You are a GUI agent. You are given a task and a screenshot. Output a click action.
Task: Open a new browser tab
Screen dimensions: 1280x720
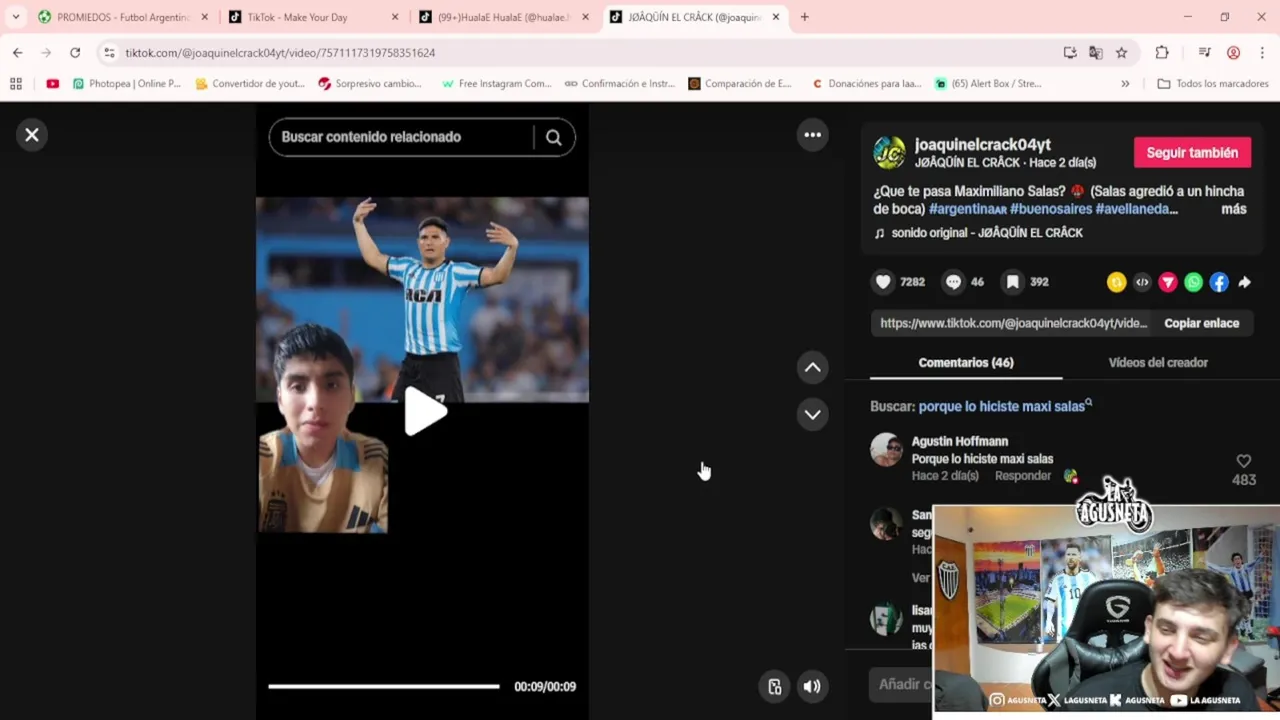click(804, 17)
